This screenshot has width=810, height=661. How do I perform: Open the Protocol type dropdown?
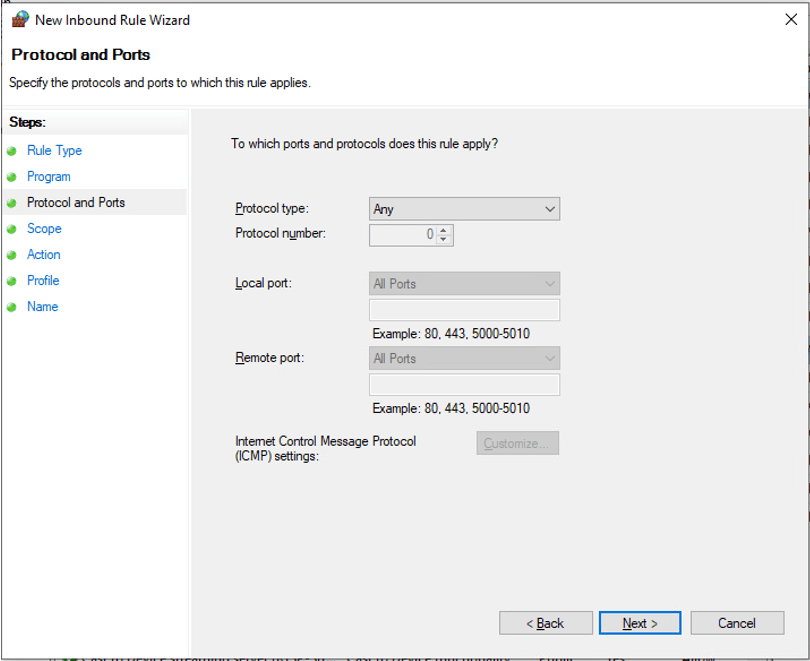point(464,209)
